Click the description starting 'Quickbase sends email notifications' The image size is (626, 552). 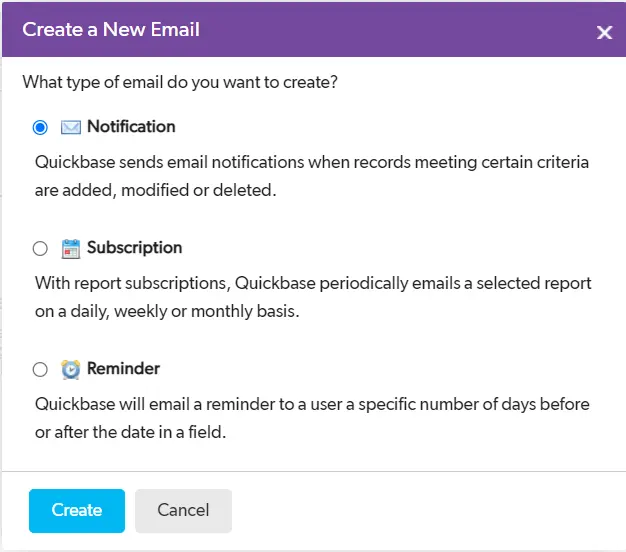click(312, 176)
